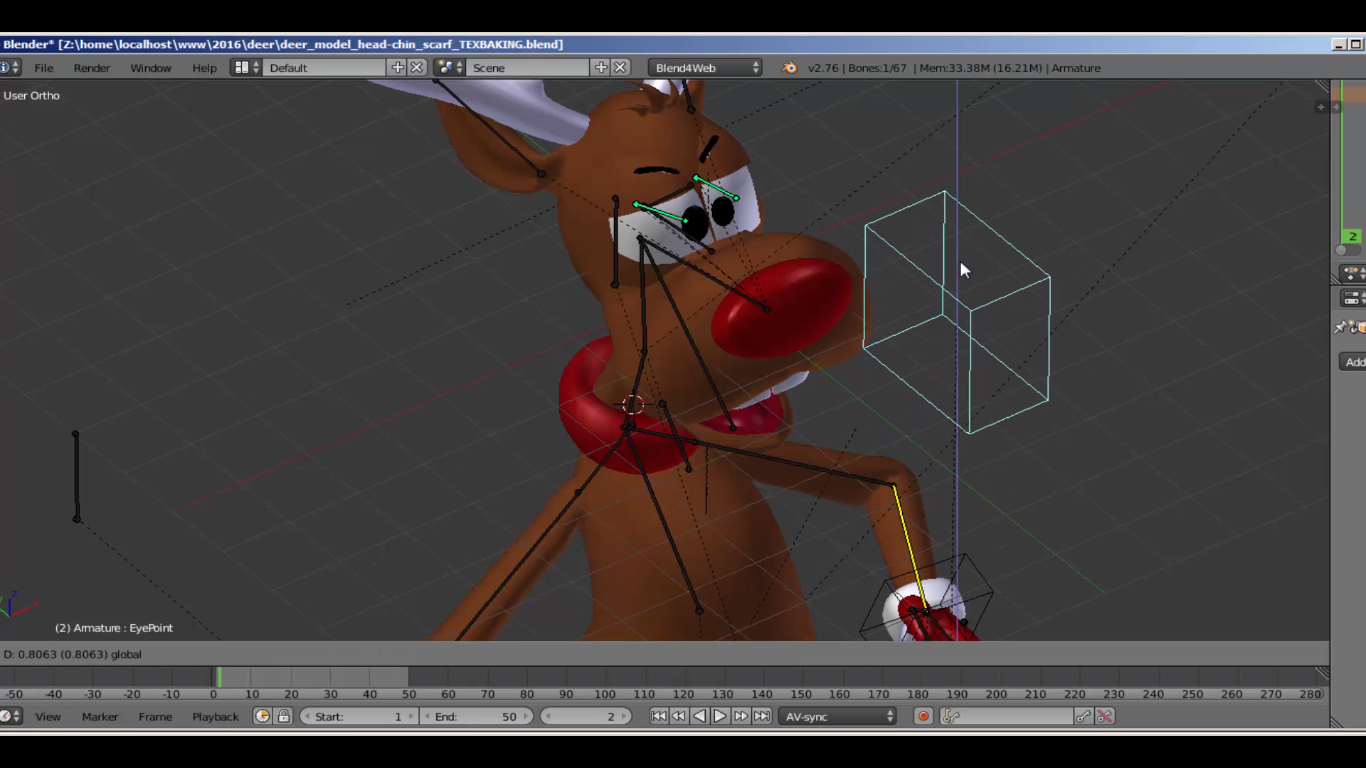
Task: Click the Blender logo icon in header
Action: [789, 68]
